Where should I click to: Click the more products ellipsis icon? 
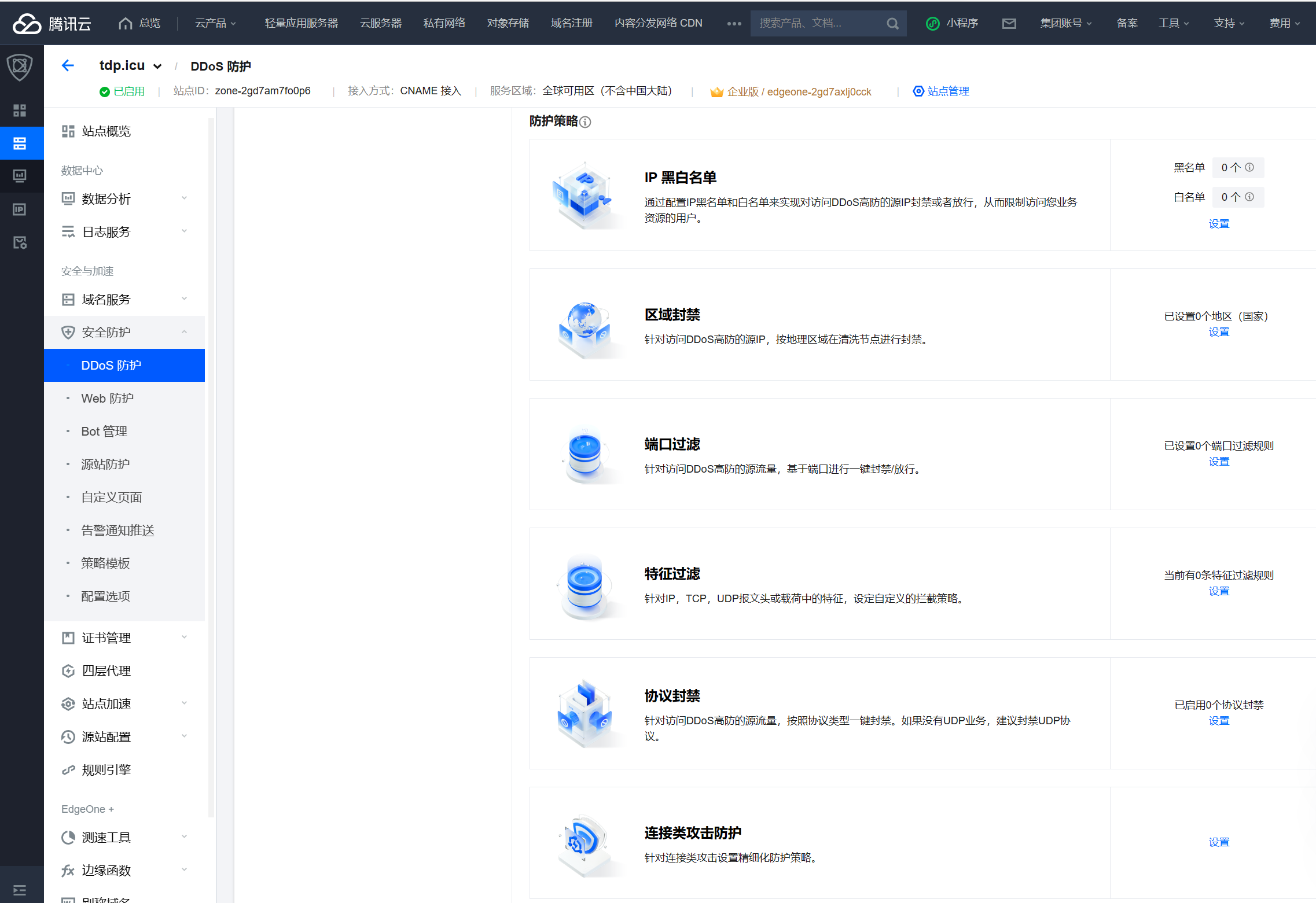(x=734, y=23)
